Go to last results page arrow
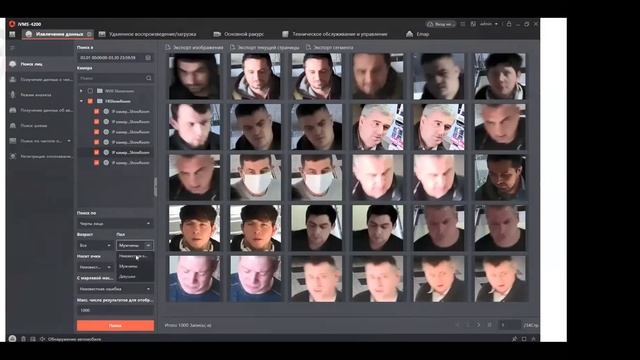Viewport: 640px width, 360px height. [x=489, y=325]
